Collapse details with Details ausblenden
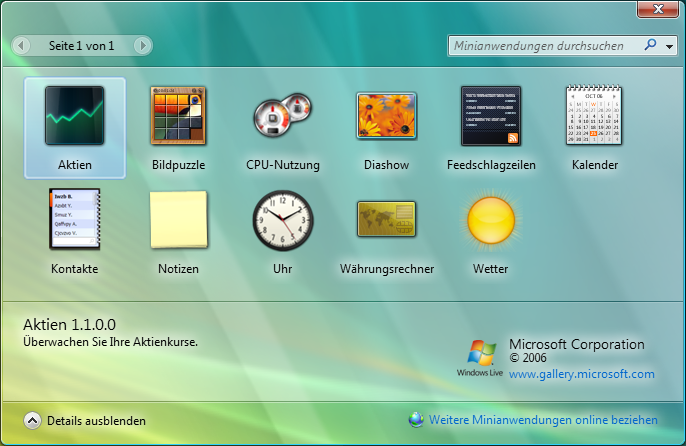Viewport: 686px width, 446px height. click(33, 421)
